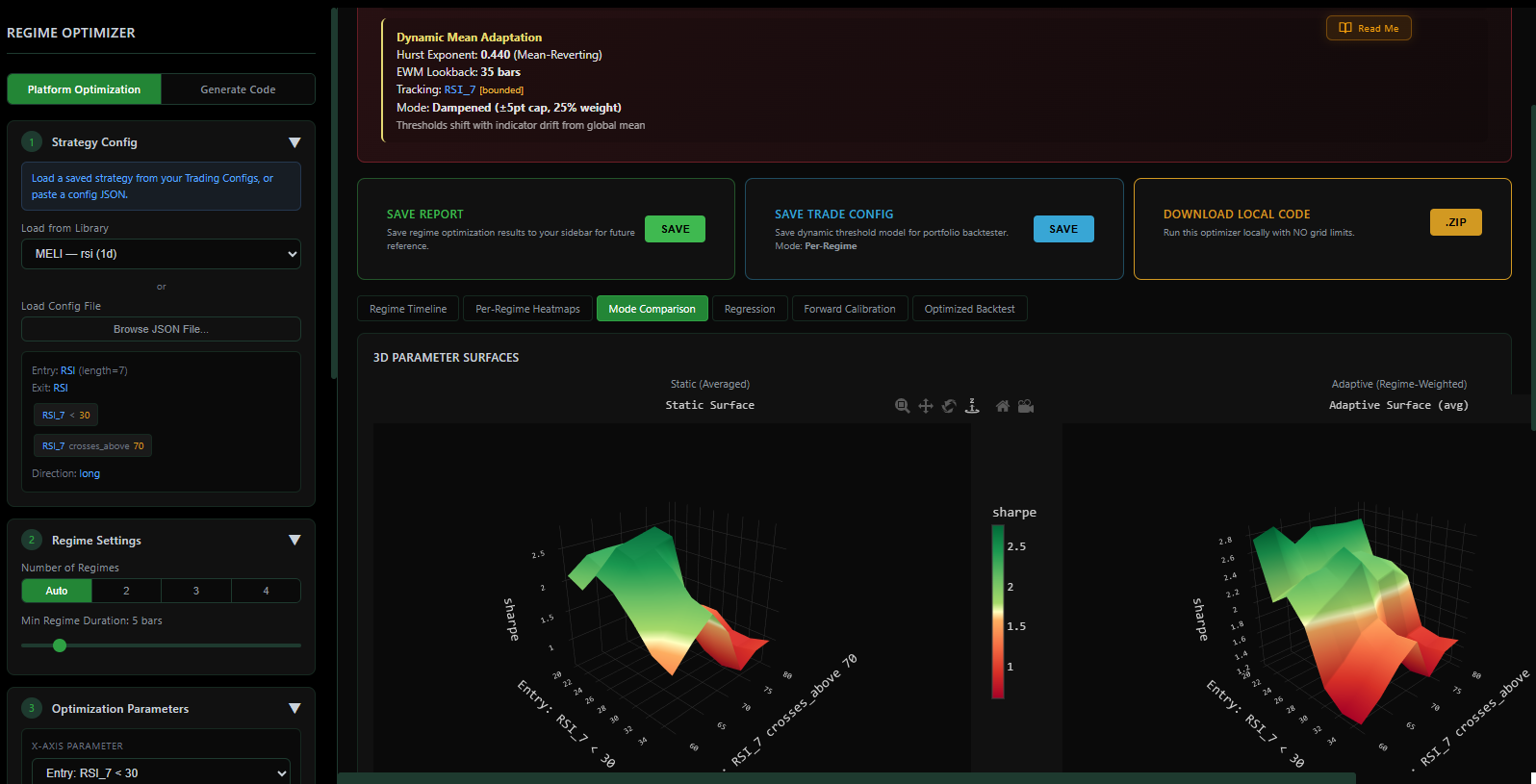1536x784 pixels.
Task: Open the Load from Library dropdown
Action: tap(161, 254)
